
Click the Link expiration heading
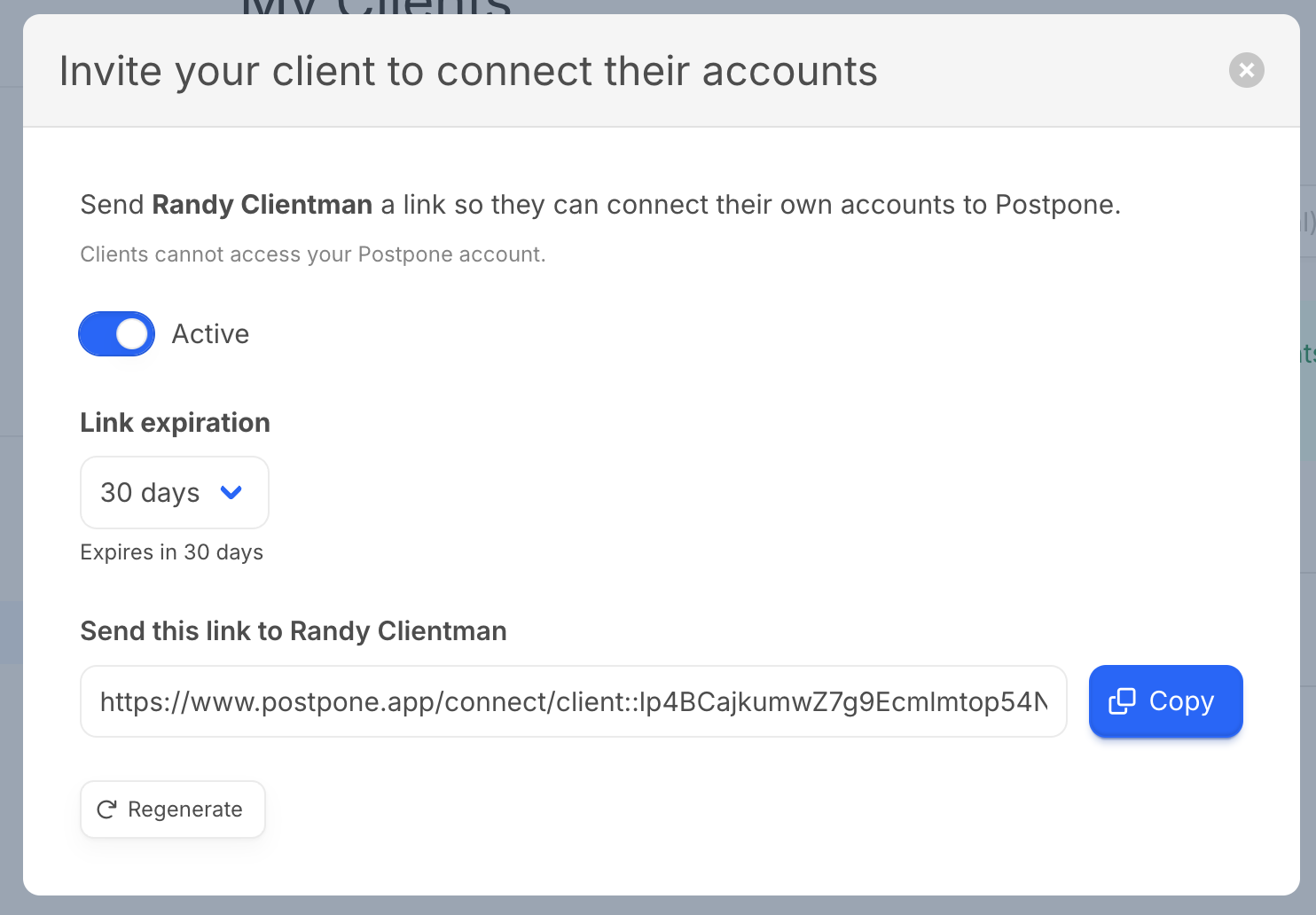(175, 423)
